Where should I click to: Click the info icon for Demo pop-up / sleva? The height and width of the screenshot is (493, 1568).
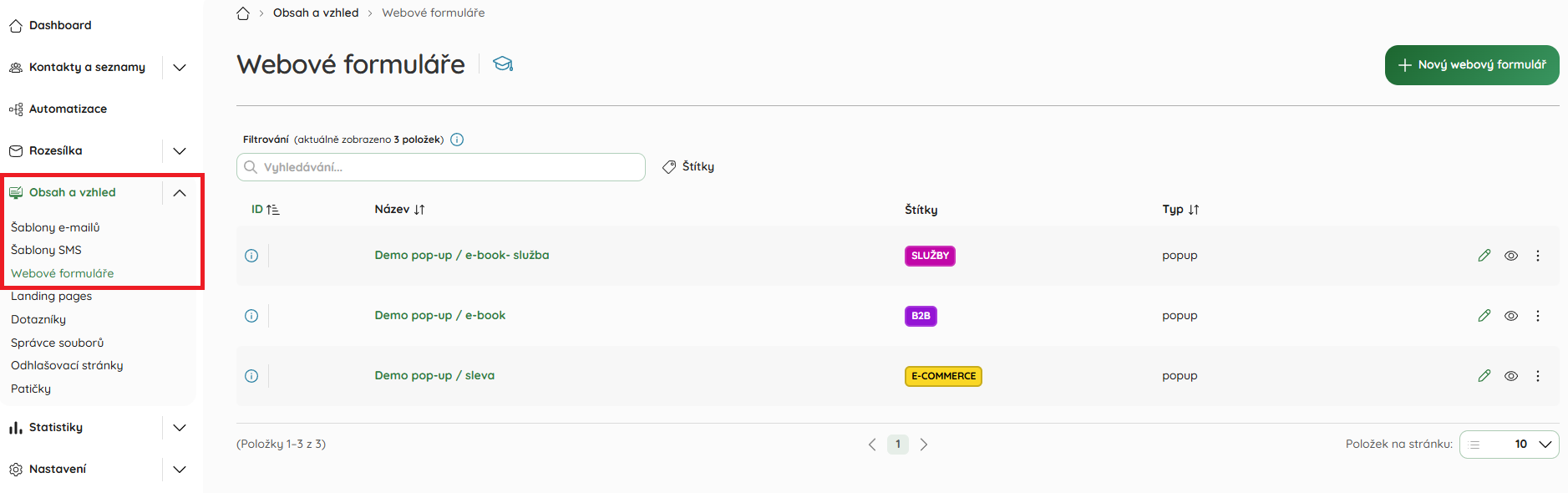(251, 376)
